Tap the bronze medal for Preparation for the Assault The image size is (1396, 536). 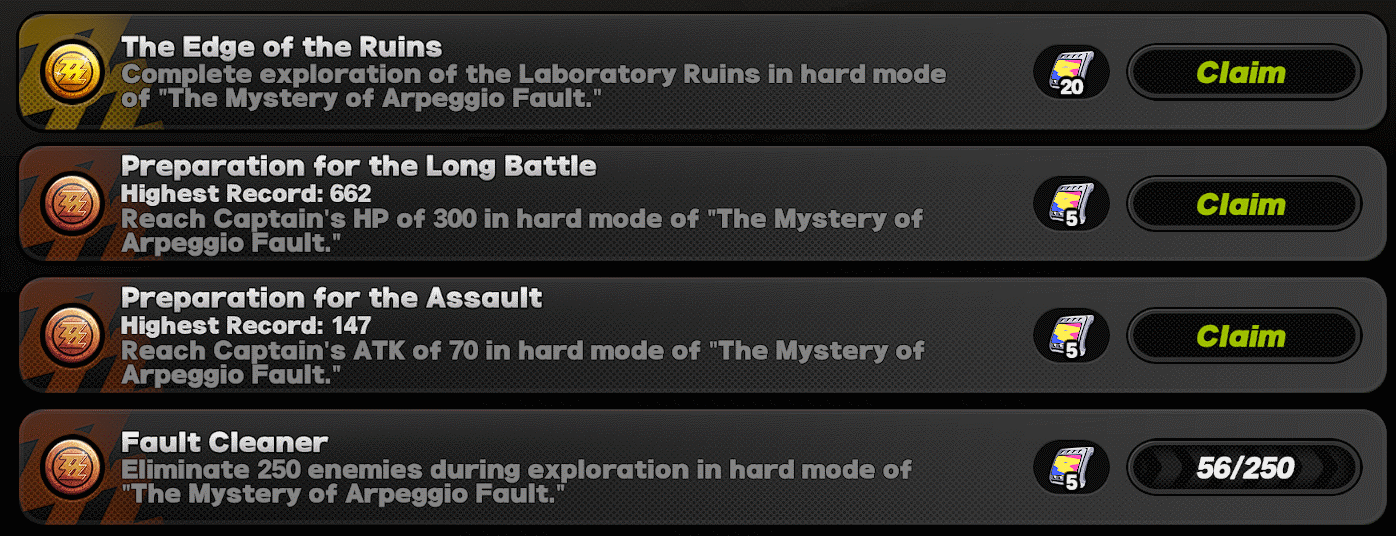click(x=72, y=336)
